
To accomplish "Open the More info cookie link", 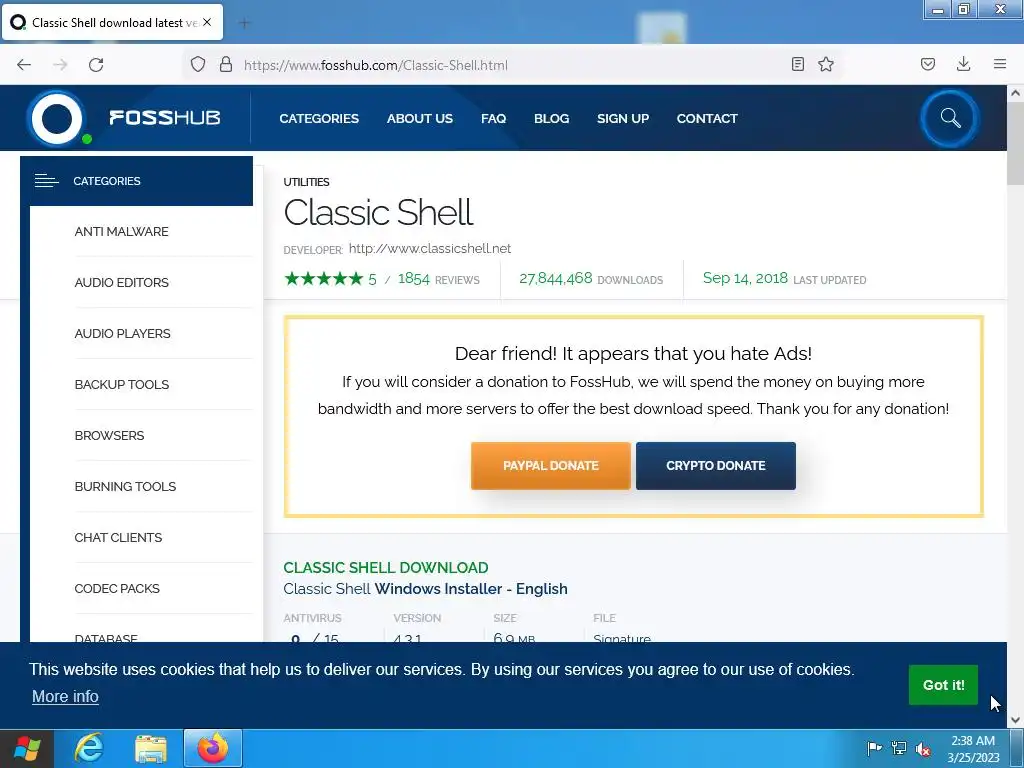I will coord(65,697).
